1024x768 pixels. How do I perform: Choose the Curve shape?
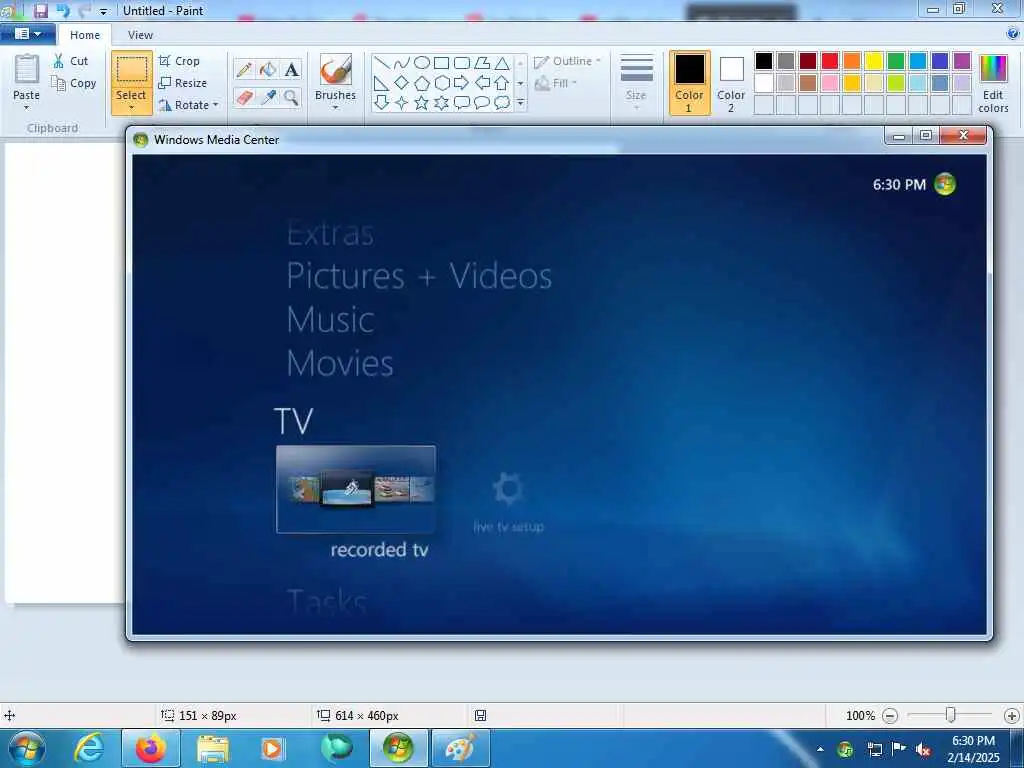coord(402,63)
